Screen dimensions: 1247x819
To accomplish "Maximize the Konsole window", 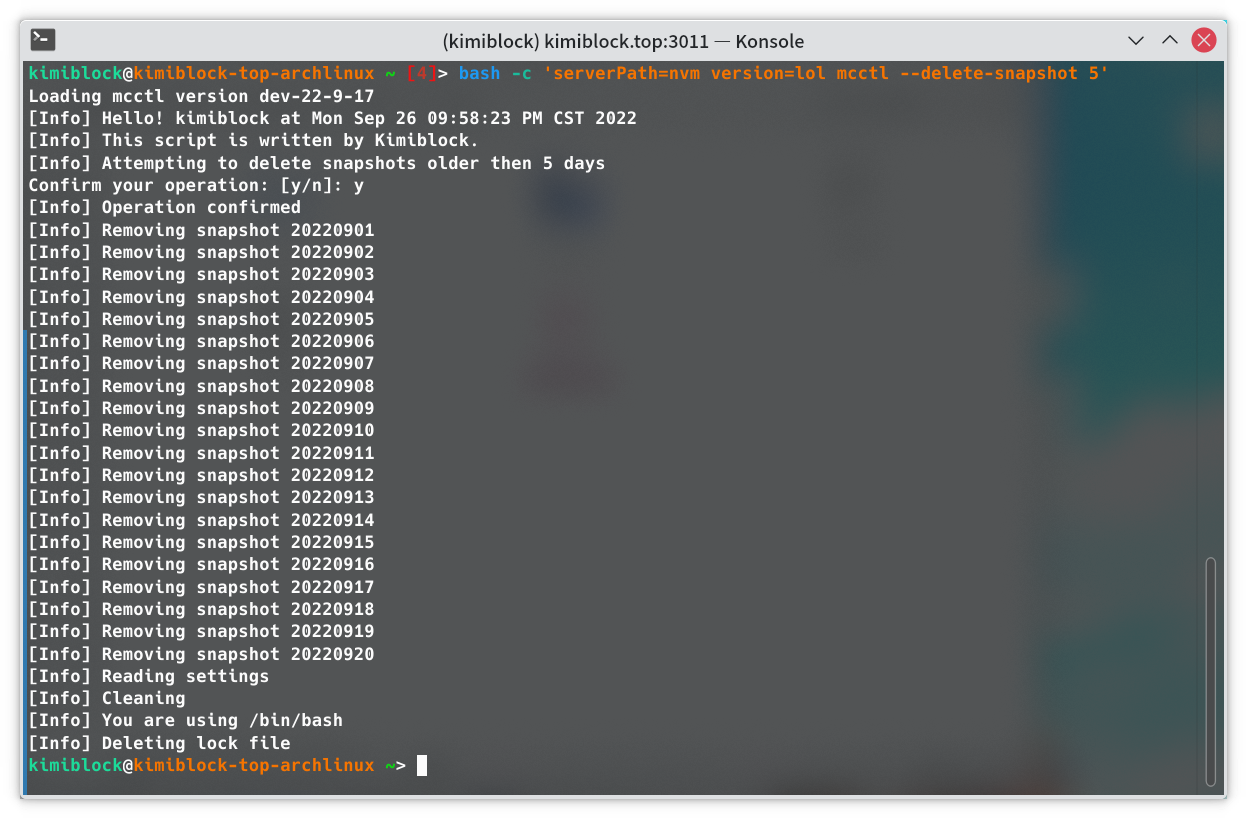I will 1170,41.
